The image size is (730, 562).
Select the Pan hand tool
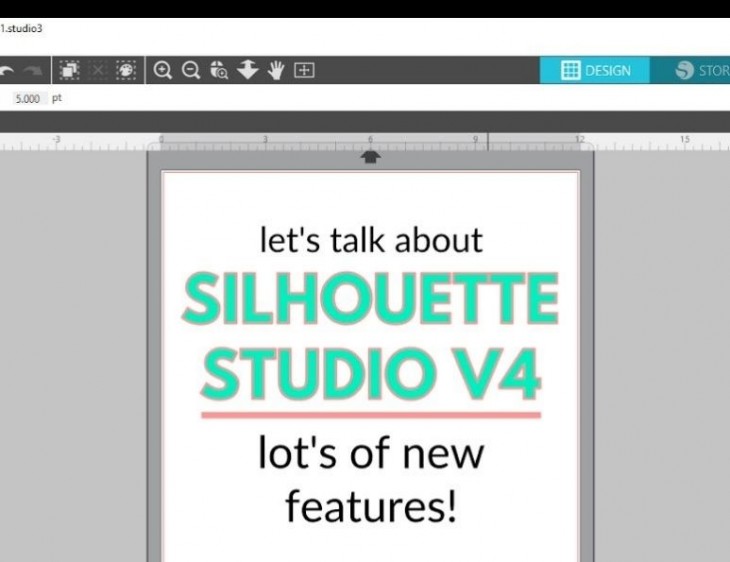[276, 70]
